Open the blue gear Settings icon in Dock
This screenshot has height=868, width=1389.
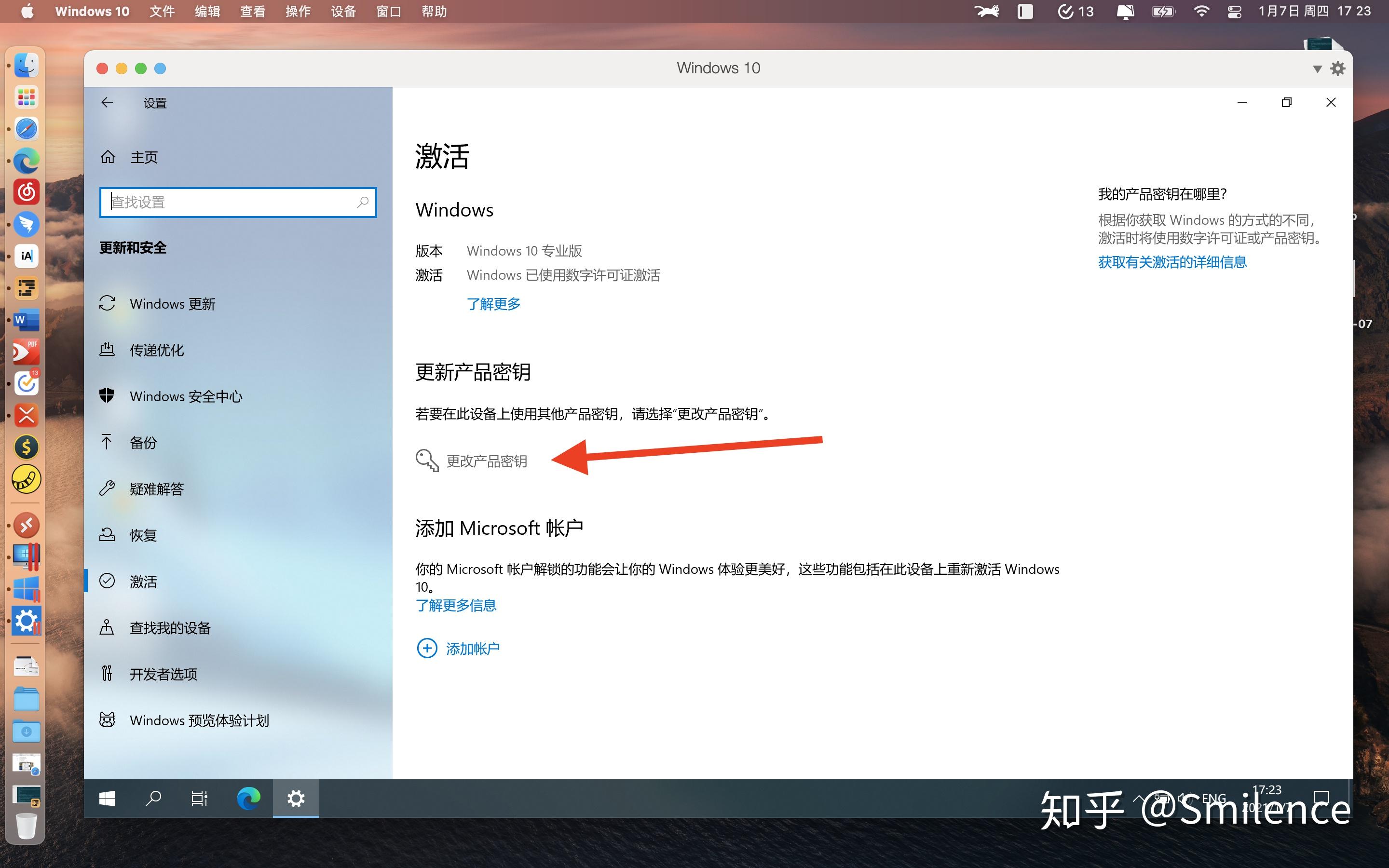tap(27, 621)
